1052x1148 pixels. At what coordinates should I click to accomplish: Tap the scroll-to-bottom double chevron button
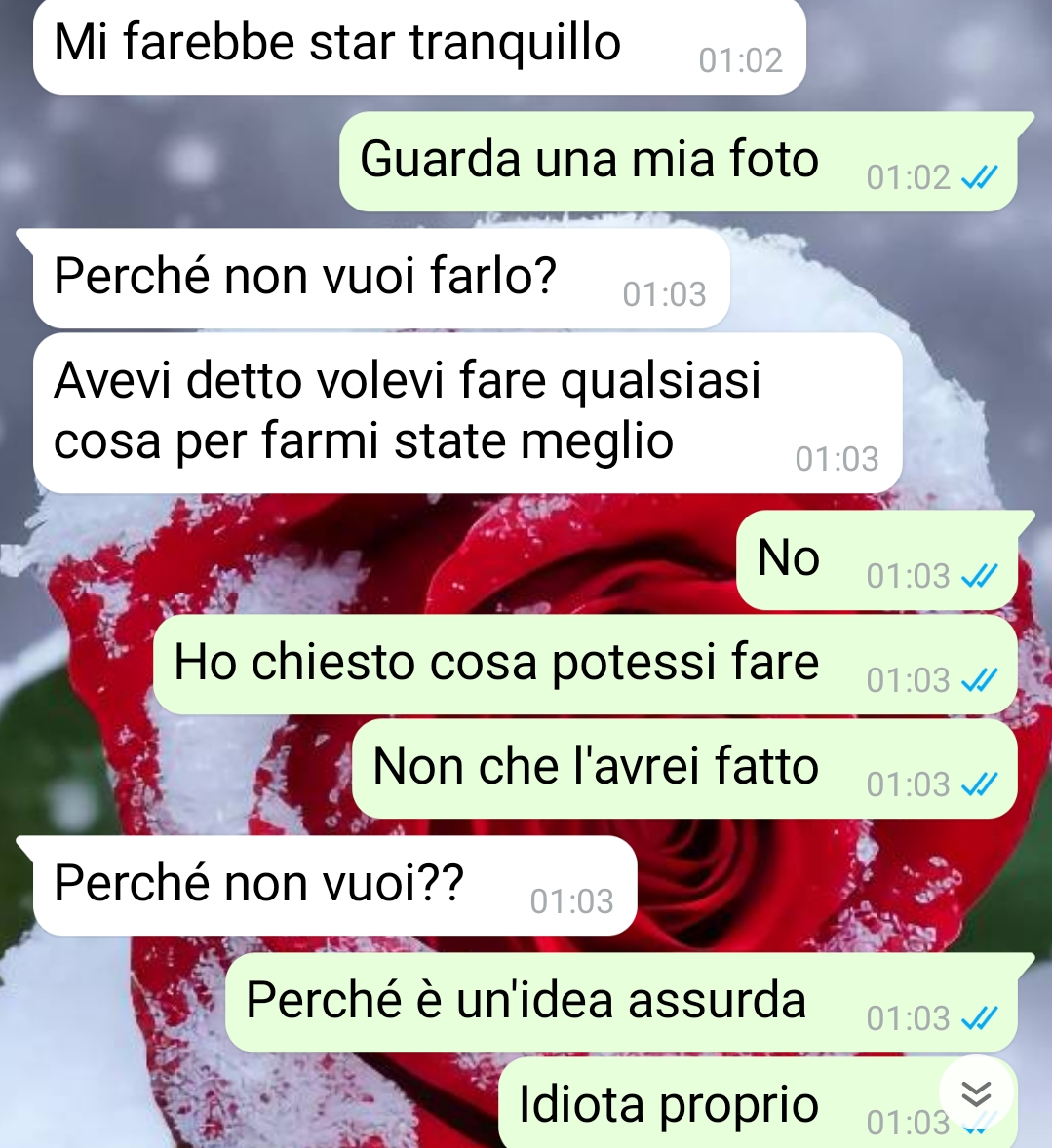[976, 1093]
